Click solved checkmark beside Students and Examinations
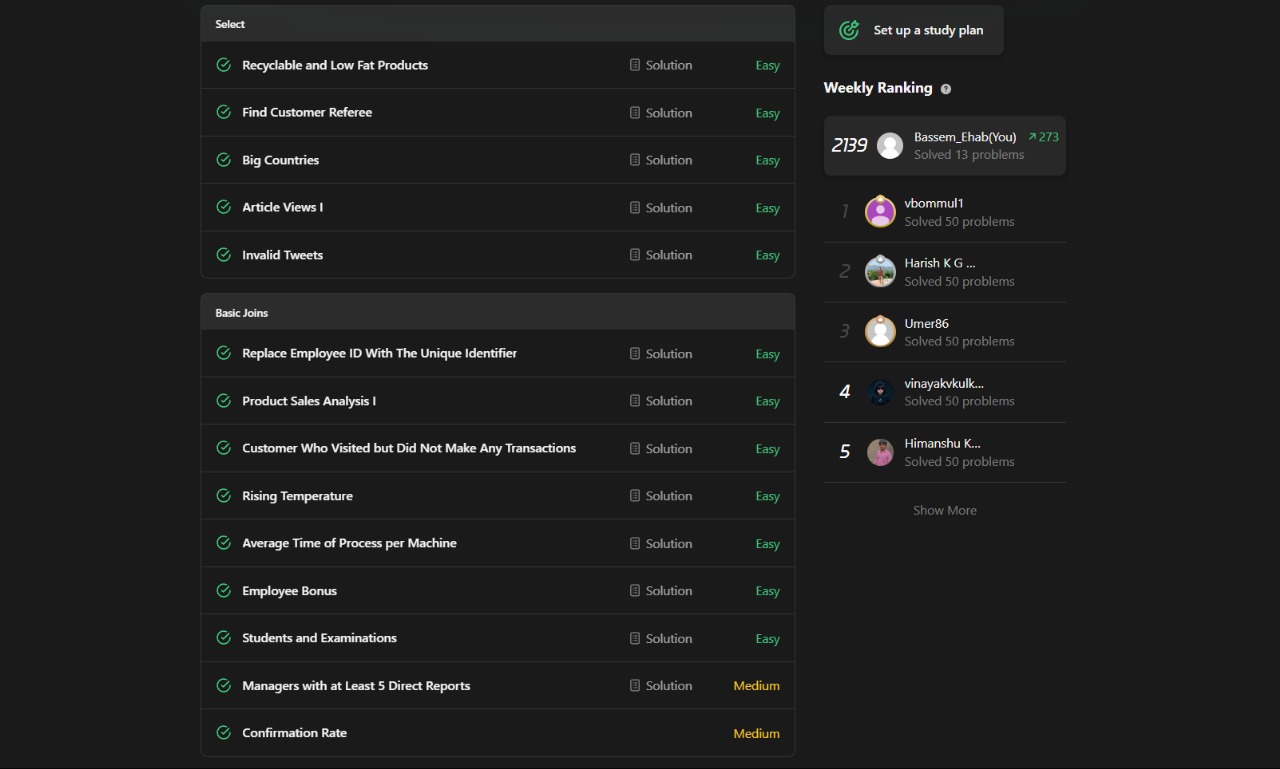Viewport: 1280px width, 769px height. click(224, 638)
